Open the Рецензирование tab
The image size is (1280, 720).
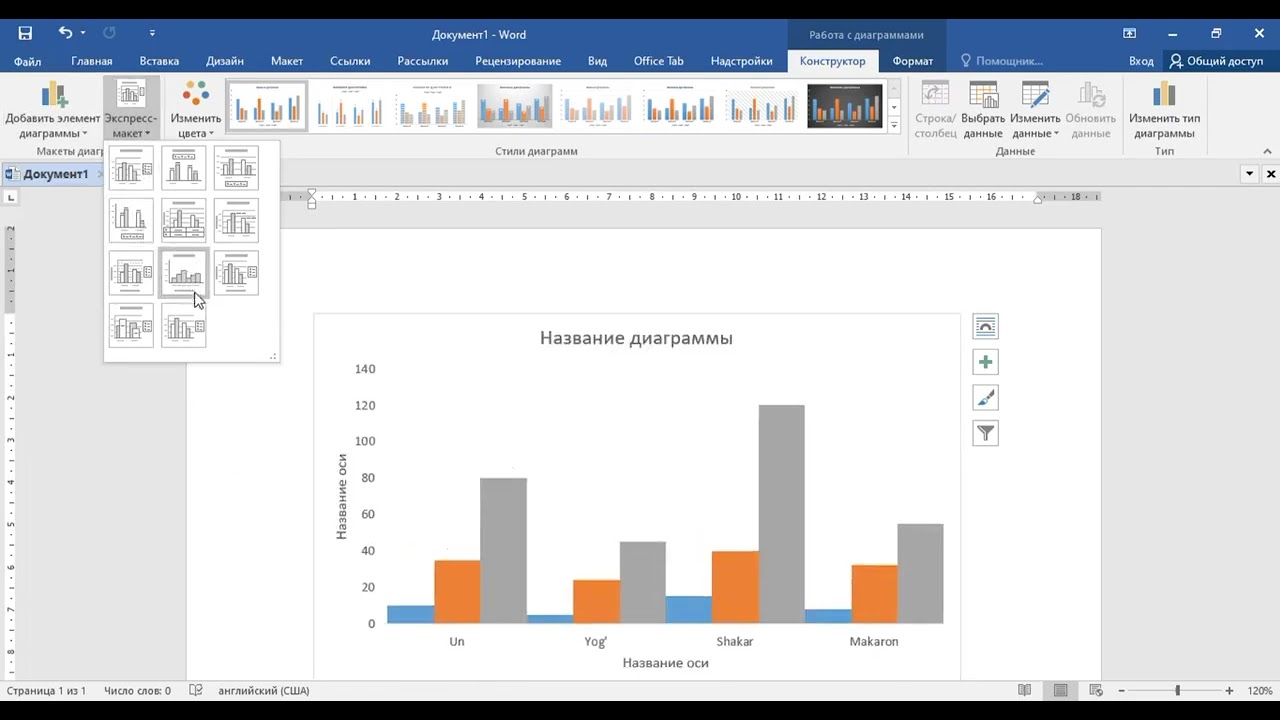518,61
